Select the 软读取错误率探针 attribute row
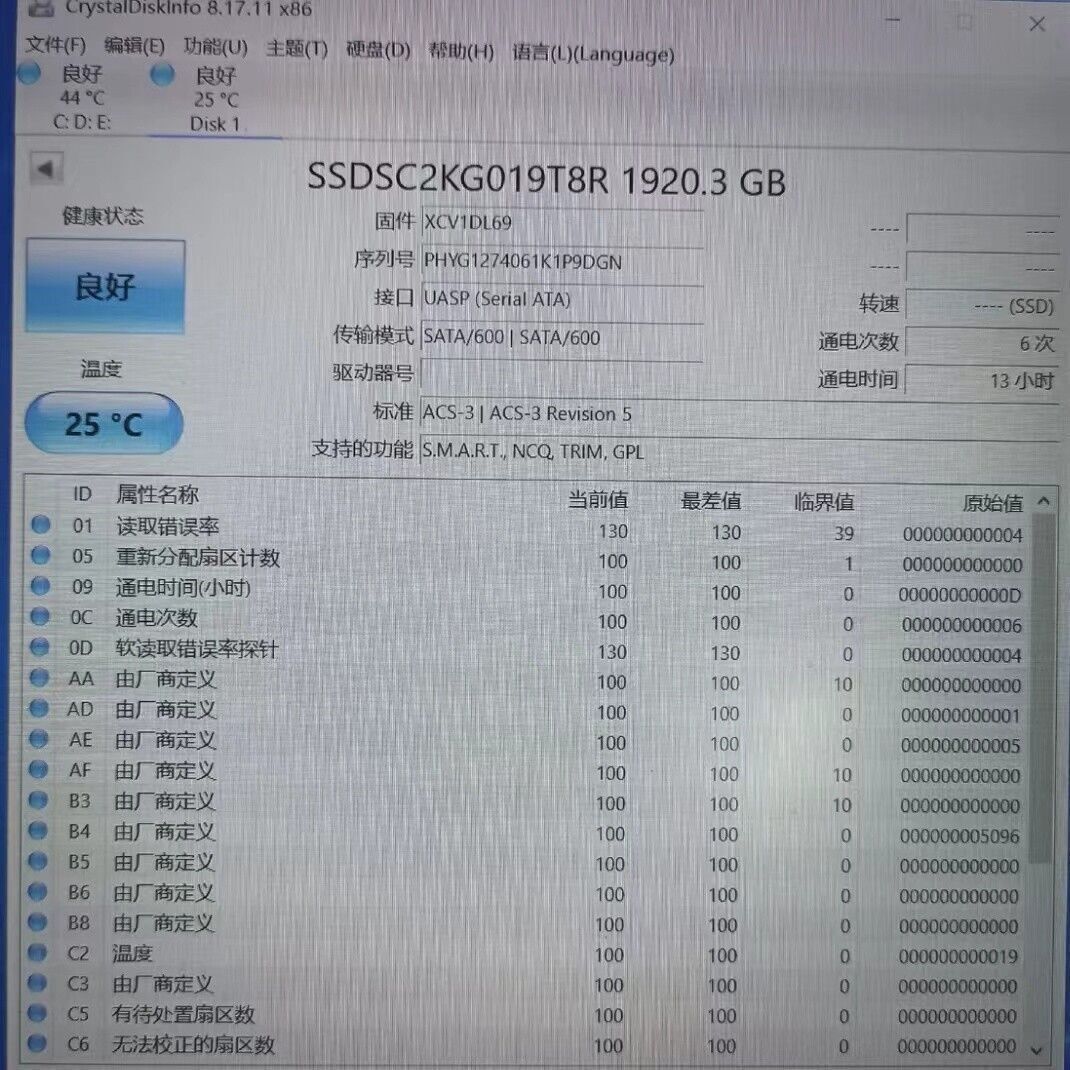This screenshot has width=1070, height=1070. click(x=527, y=650)
